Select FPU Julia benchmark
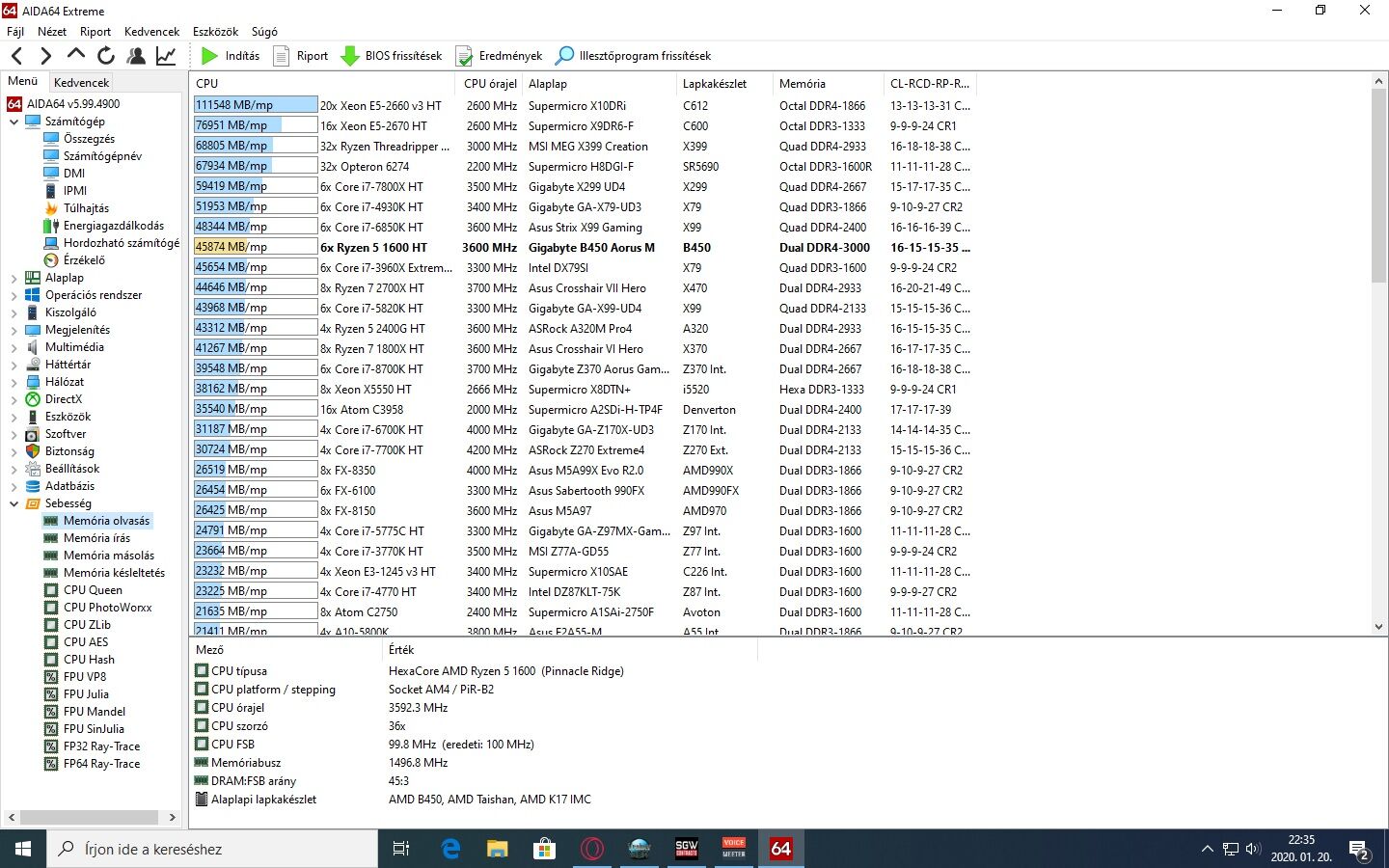The image size is (1389, 868). point(86,694)
